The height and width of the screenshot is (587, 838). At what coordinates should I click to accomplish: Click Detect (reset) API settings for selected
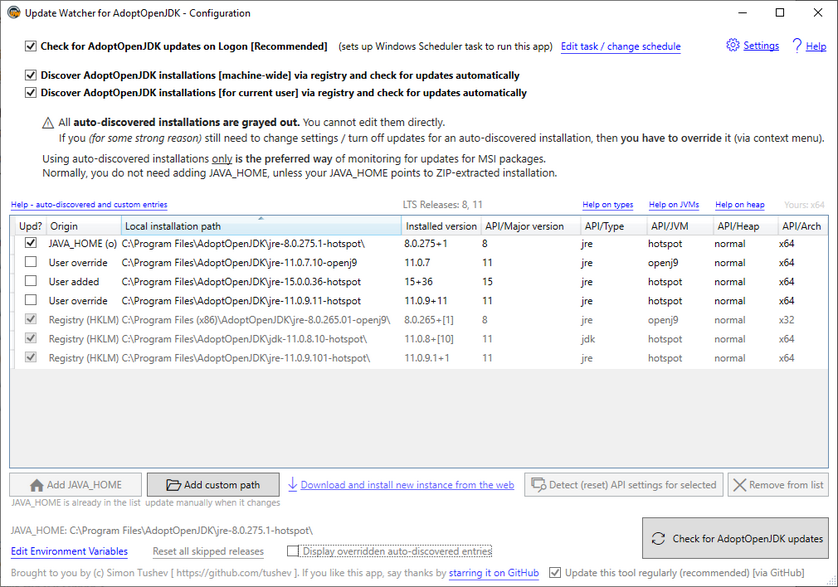click(622, 485)
